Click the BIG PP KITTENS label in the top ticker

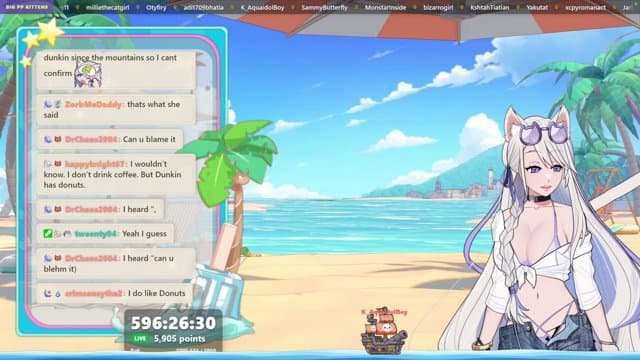[27, 7]
